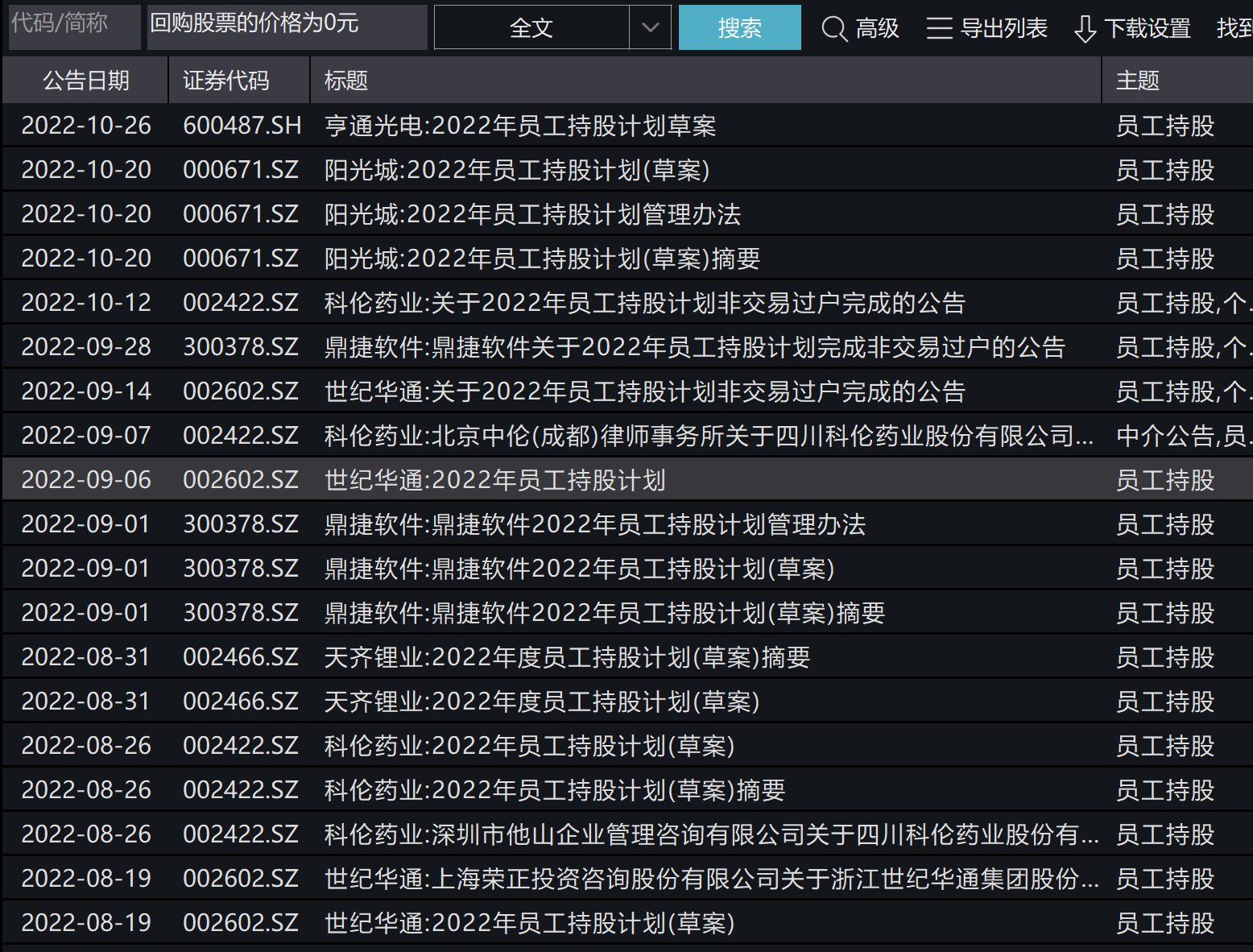Image resolution: width=1253 pixels, height=952 pixels.
Task: Click the 搜索 search button
Action: pos(739,27)
